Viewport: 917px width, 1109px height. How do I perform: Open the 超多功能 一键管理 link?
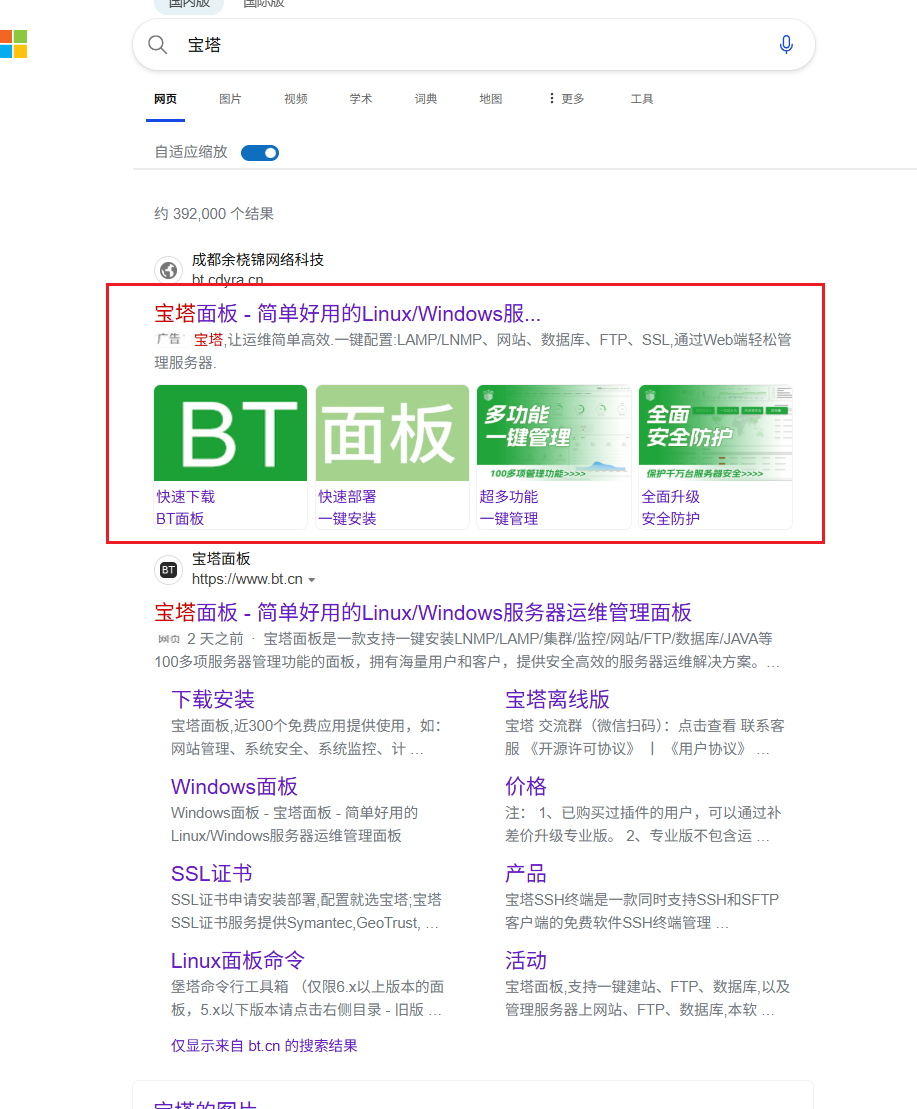(509, 508)
